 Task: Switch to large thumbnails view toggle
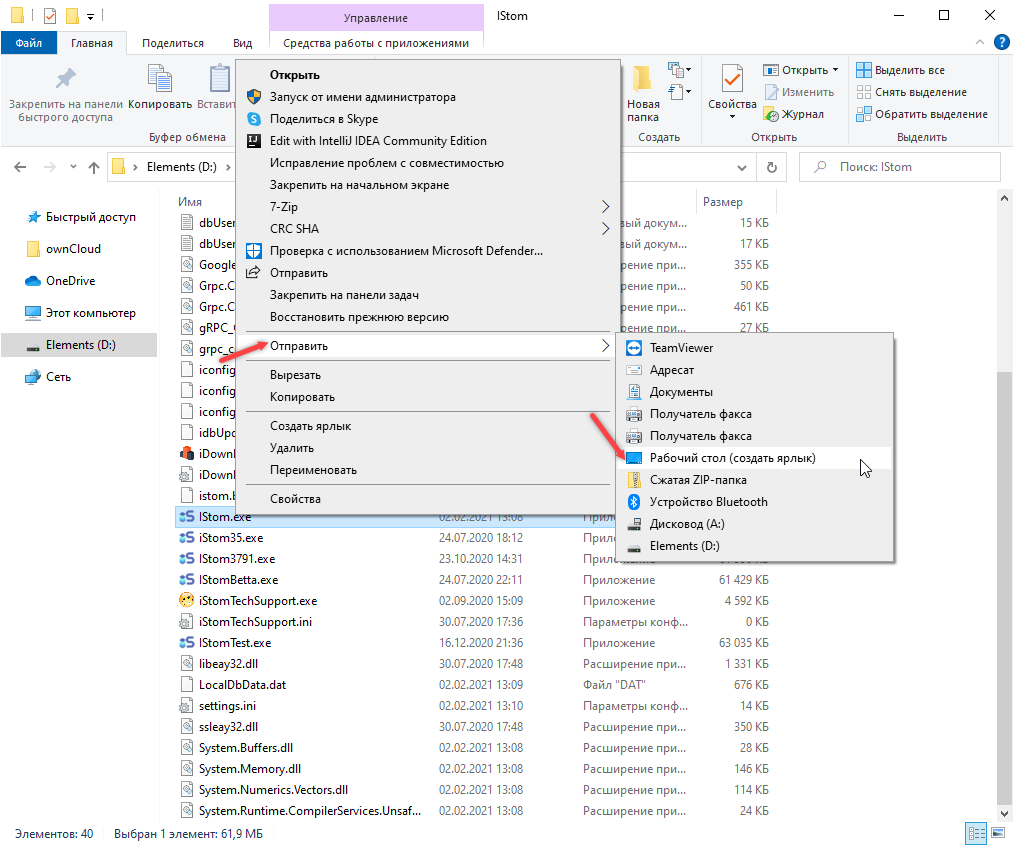pyautogui.click(x=997, y=833)
